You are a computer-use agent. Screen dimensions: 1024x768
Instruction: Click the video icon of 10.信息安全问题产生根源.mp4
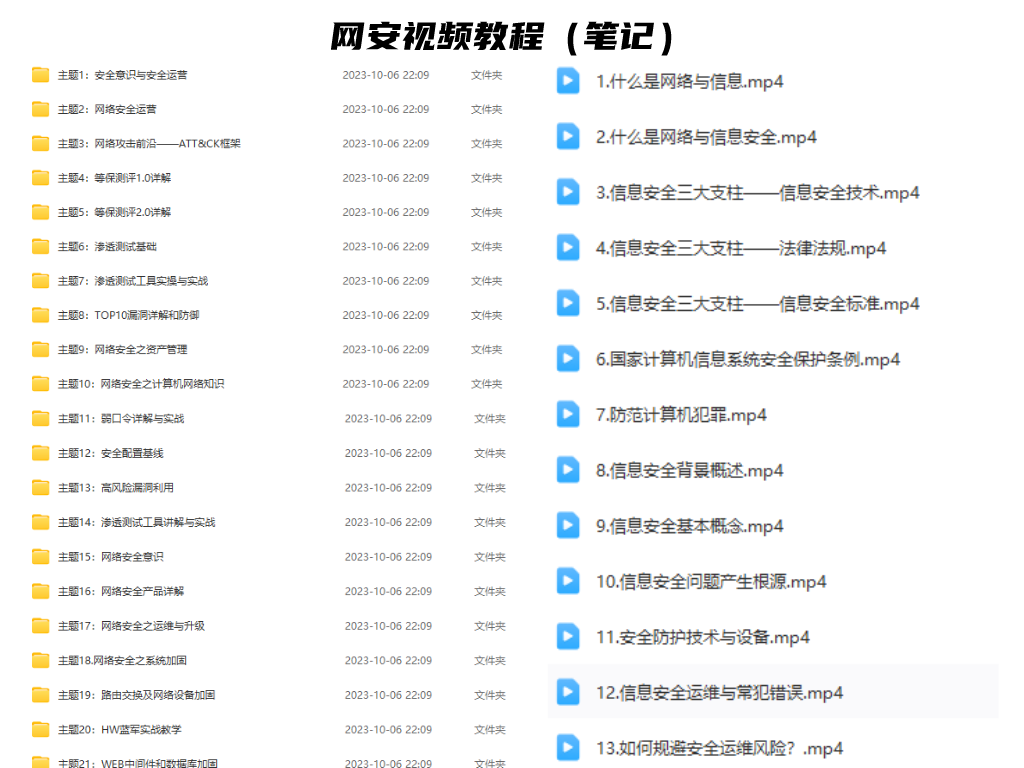click(568, 581)
